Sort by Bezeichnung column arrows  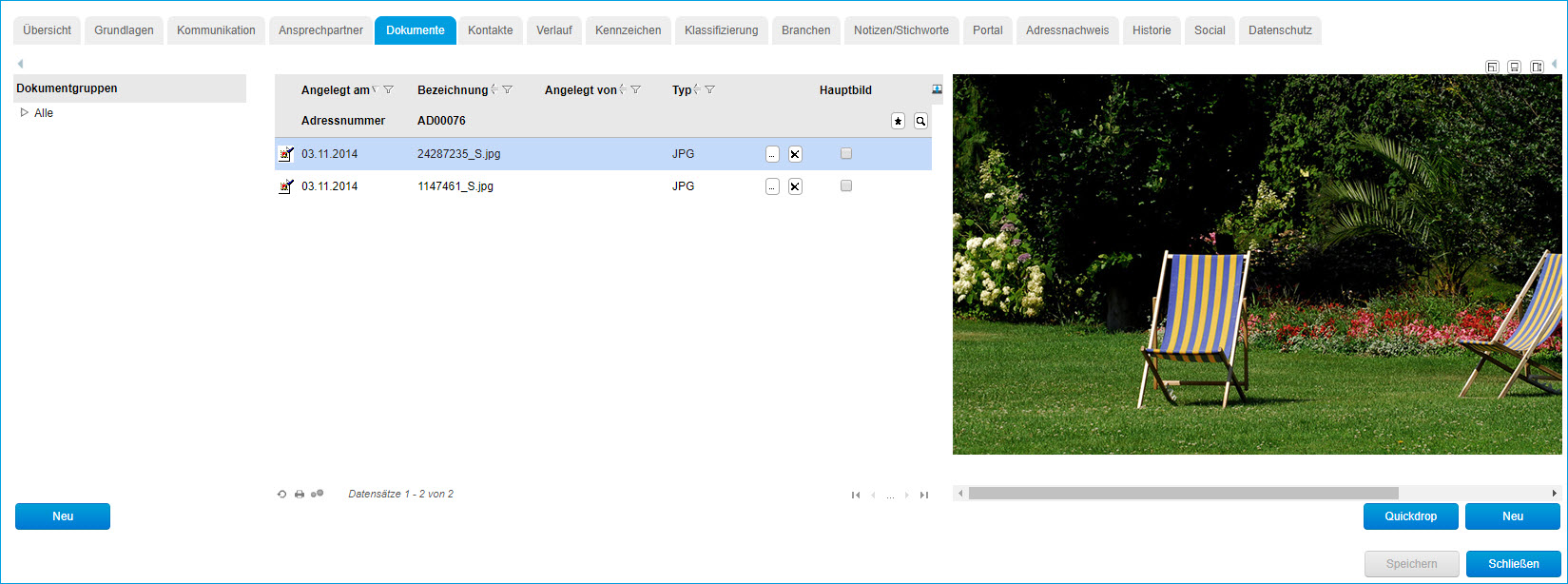point(494,89)
